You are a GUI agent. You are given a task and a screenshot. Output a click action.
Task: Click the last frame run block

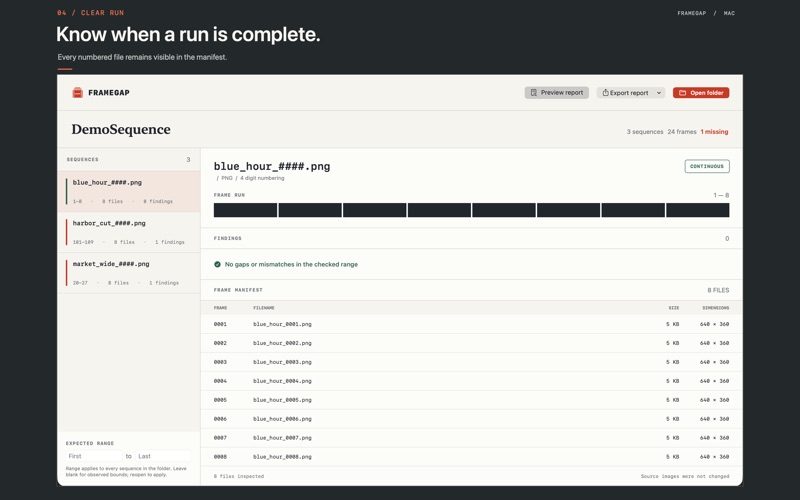tap(697, 210)
